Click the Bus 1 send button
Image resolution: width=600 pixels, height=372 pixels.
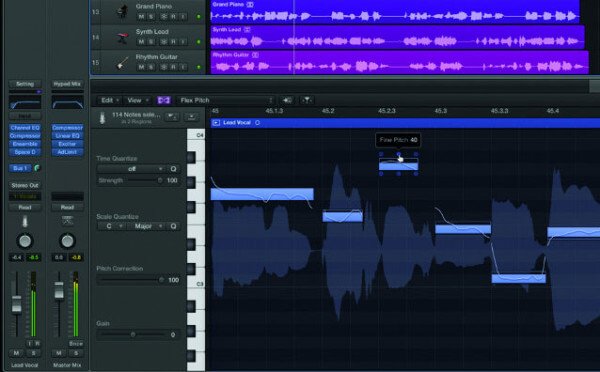pyautogui.click(x=21, y=168)
